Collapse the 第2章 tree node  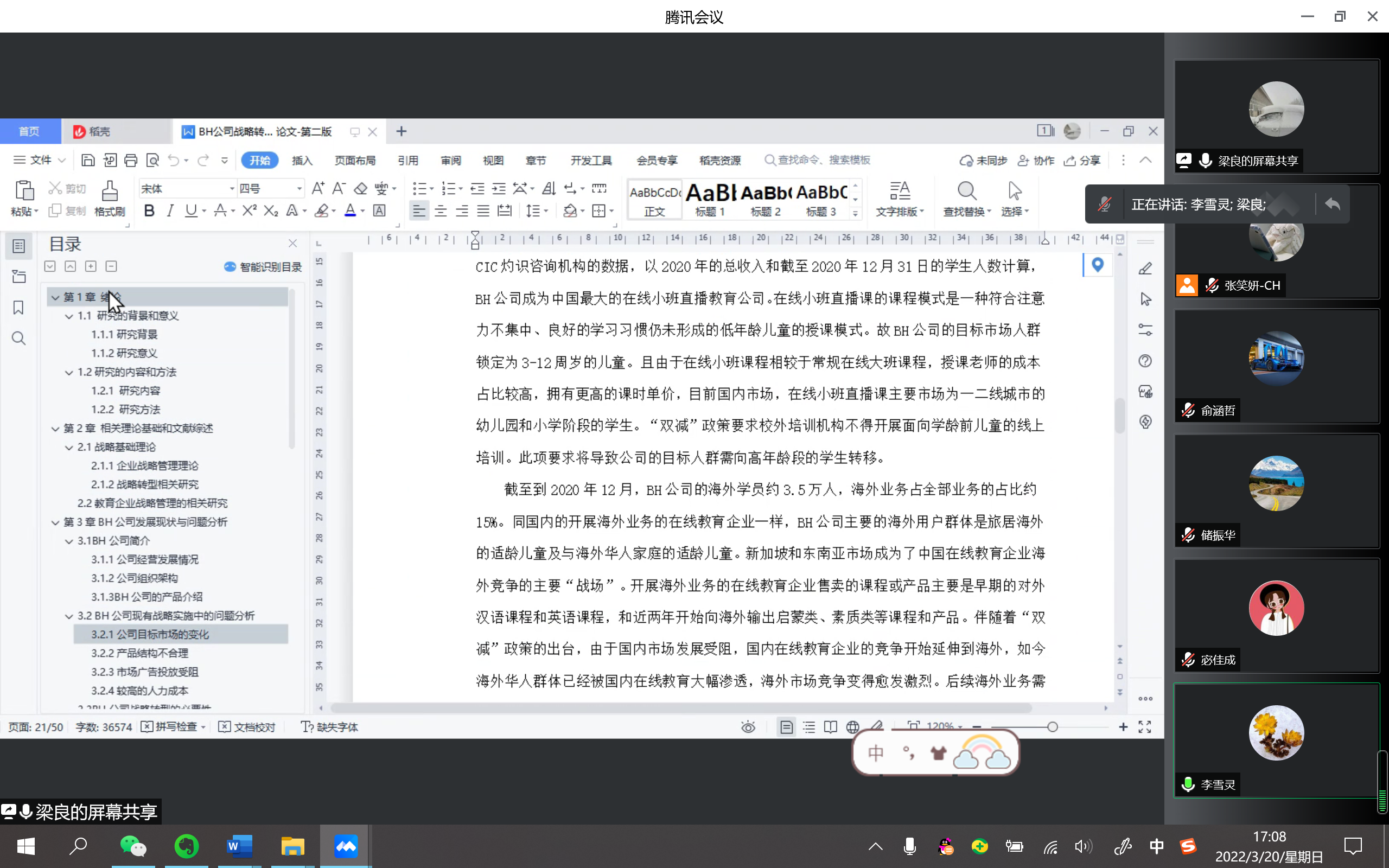point(55,428)
